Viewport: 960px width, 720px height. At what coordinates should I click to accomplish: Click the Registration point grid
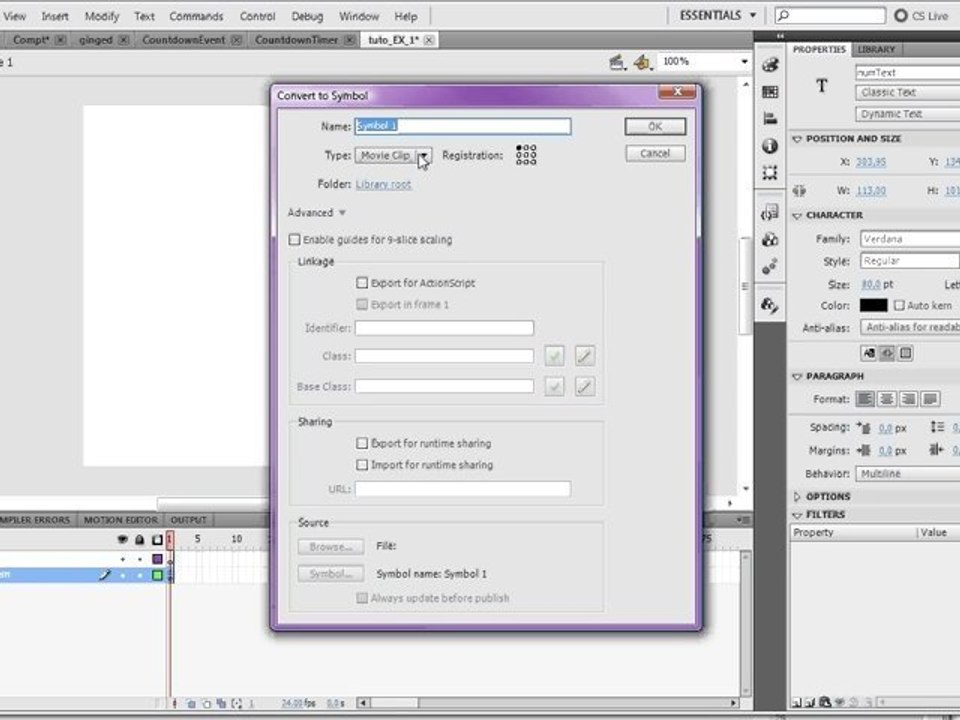point(526,155)
